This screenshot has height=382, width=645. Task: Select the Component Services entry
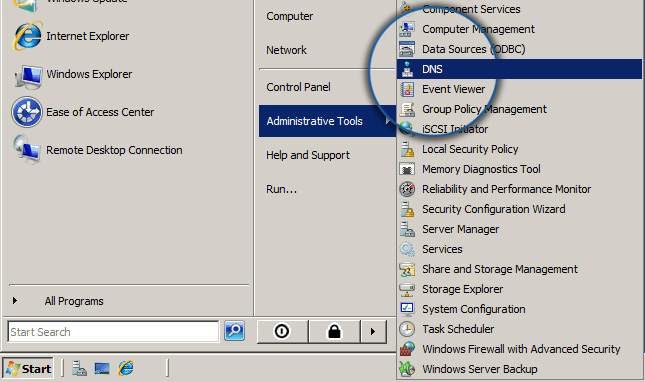[x=471, y=9]
